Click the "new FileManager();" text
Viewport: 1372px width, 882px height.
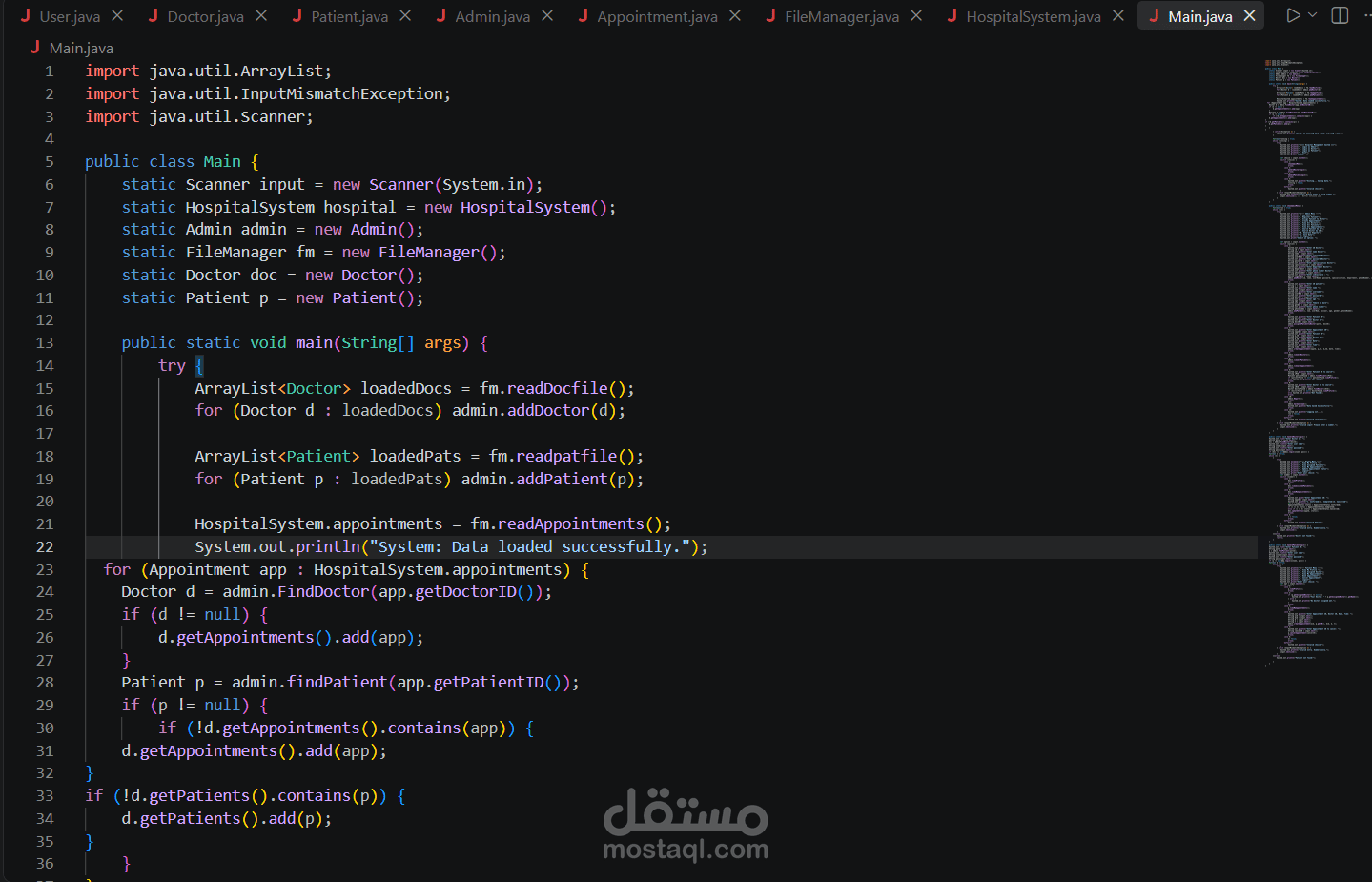[424, 252]
